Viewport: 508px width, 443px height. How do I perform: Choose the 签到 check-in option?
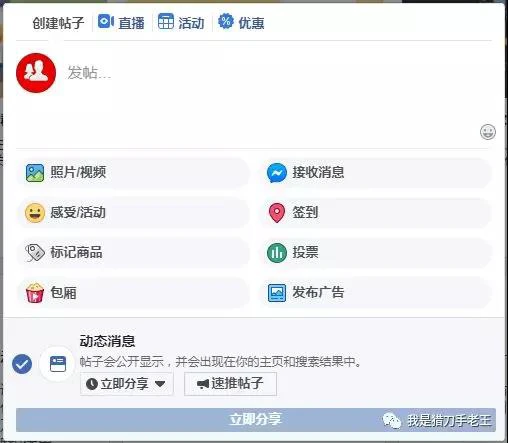click(x=375, y=213)
